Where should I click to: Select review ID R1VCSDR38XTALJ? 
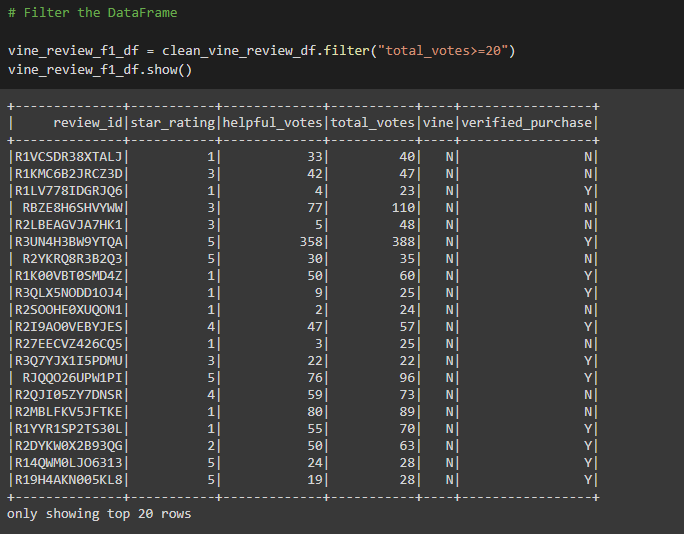tap(68, 157)
